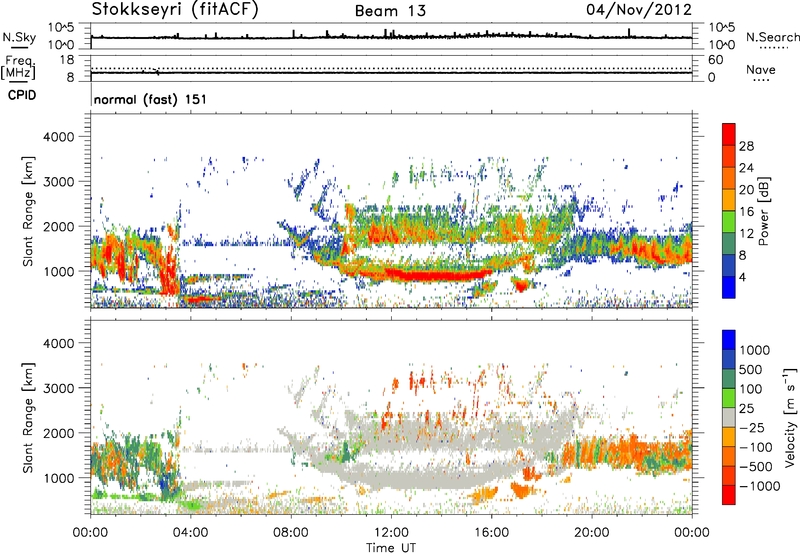Click the '20:00' time axis tick label
800x554 pixels.
591,533
